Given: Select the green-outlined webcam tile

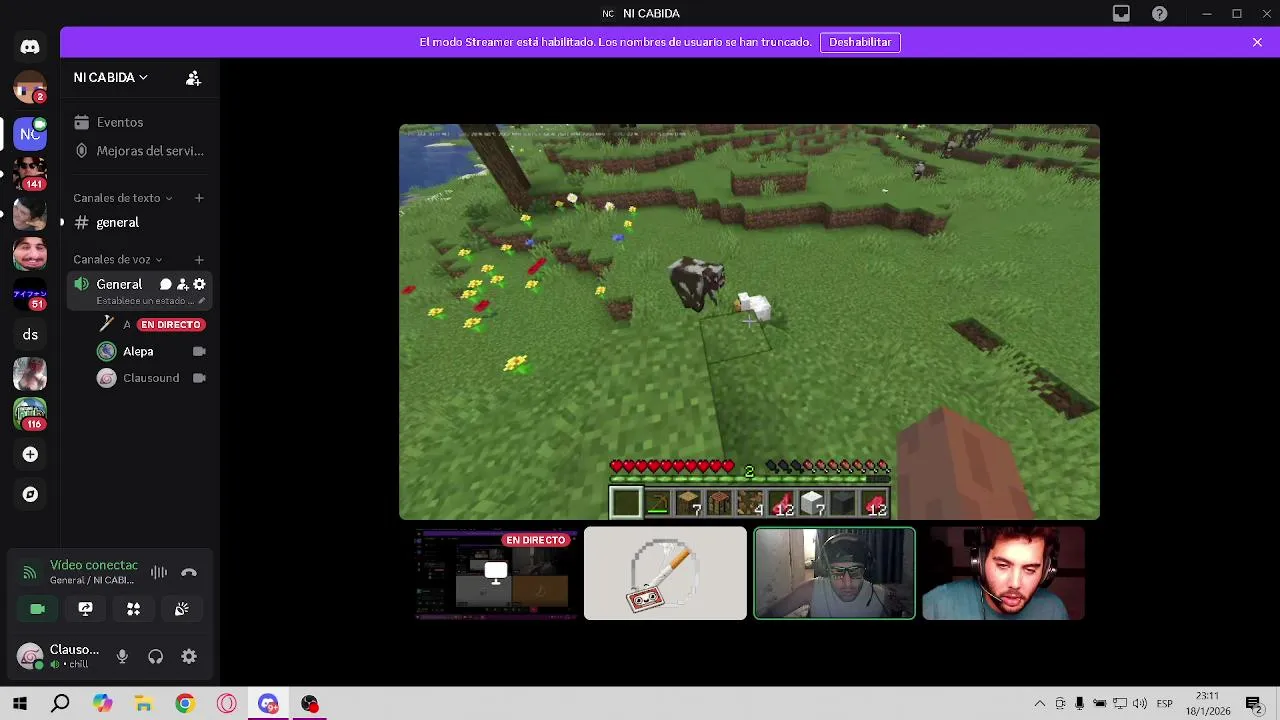Looking at the screenshot, I should [834, 574].
